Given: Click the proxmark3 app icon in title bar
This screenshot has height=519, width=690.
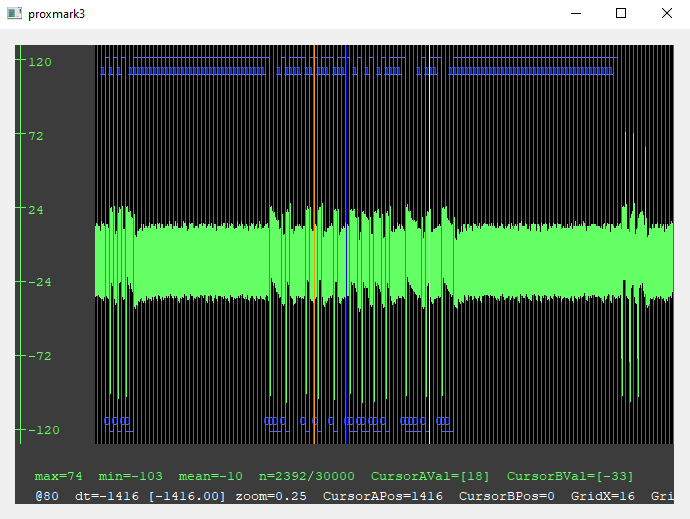Looking at the screenshot, I should coord(13,14).
